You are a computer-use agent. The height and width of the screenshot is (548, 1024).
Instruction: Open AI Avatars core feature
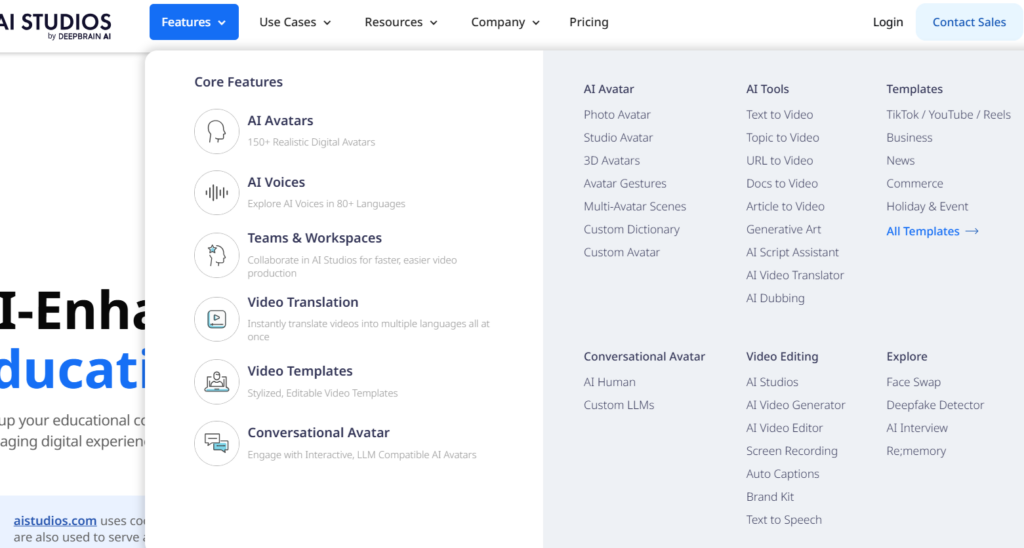click(x=280, y=120)
